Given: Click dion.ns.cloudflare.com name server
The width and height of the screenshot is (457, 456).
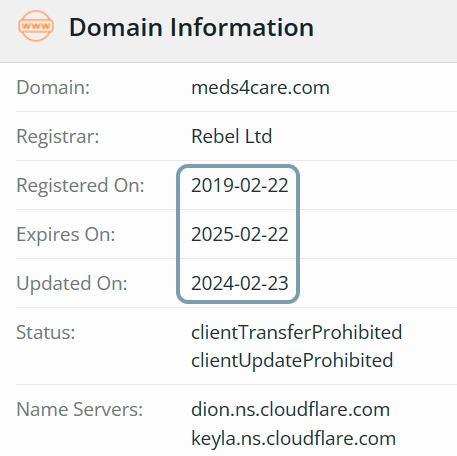Looking at the screenshot, I should click(290, 409).
